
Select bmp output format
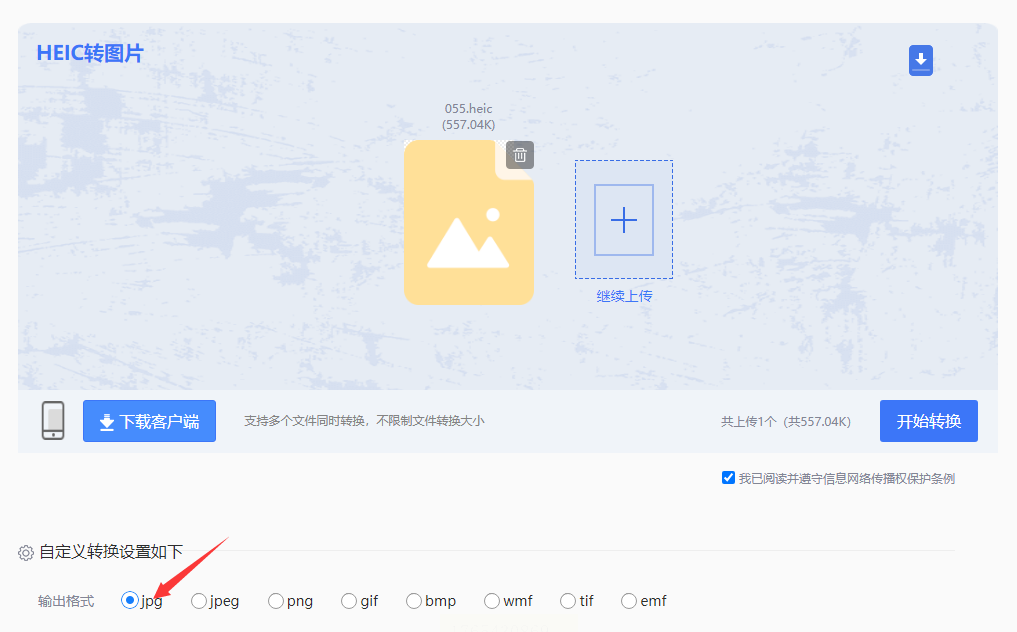point(414,601)
